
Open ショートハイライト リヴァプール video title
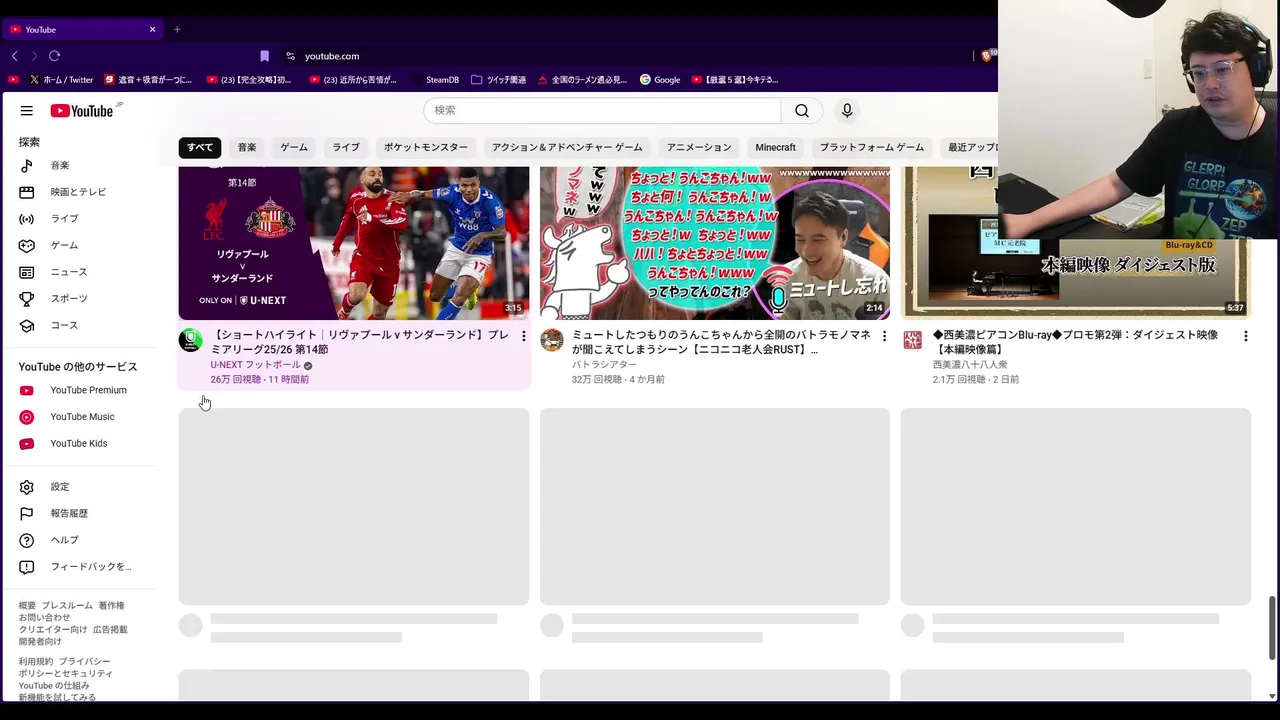coord(360,342)
